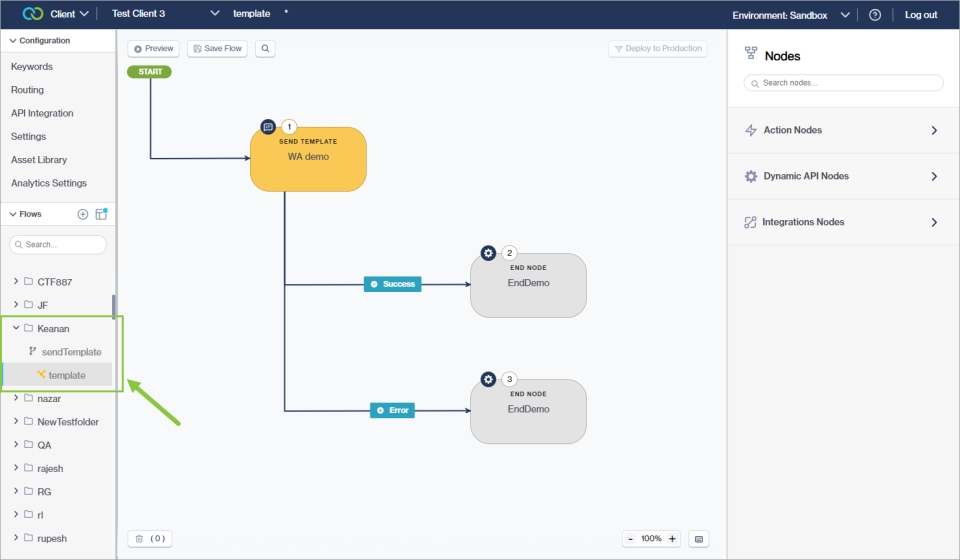Click the Search nodes input field
This screenshot has height=560, width=960.
[843, 83]
